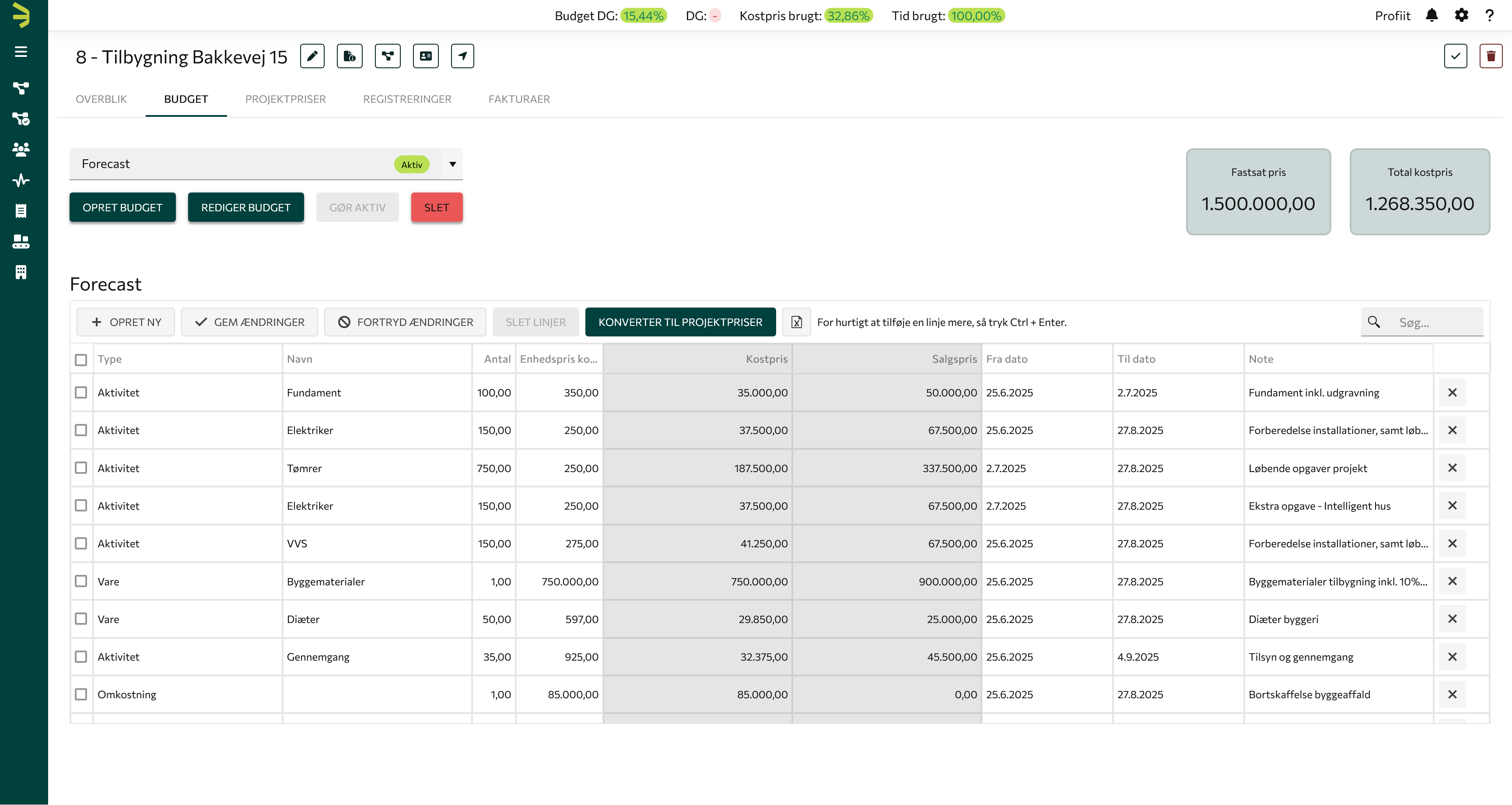The width and height of the screenshot is (1512, 805).
Task: Select the Byggematerialer row checkbox
Action: (81, 581)
